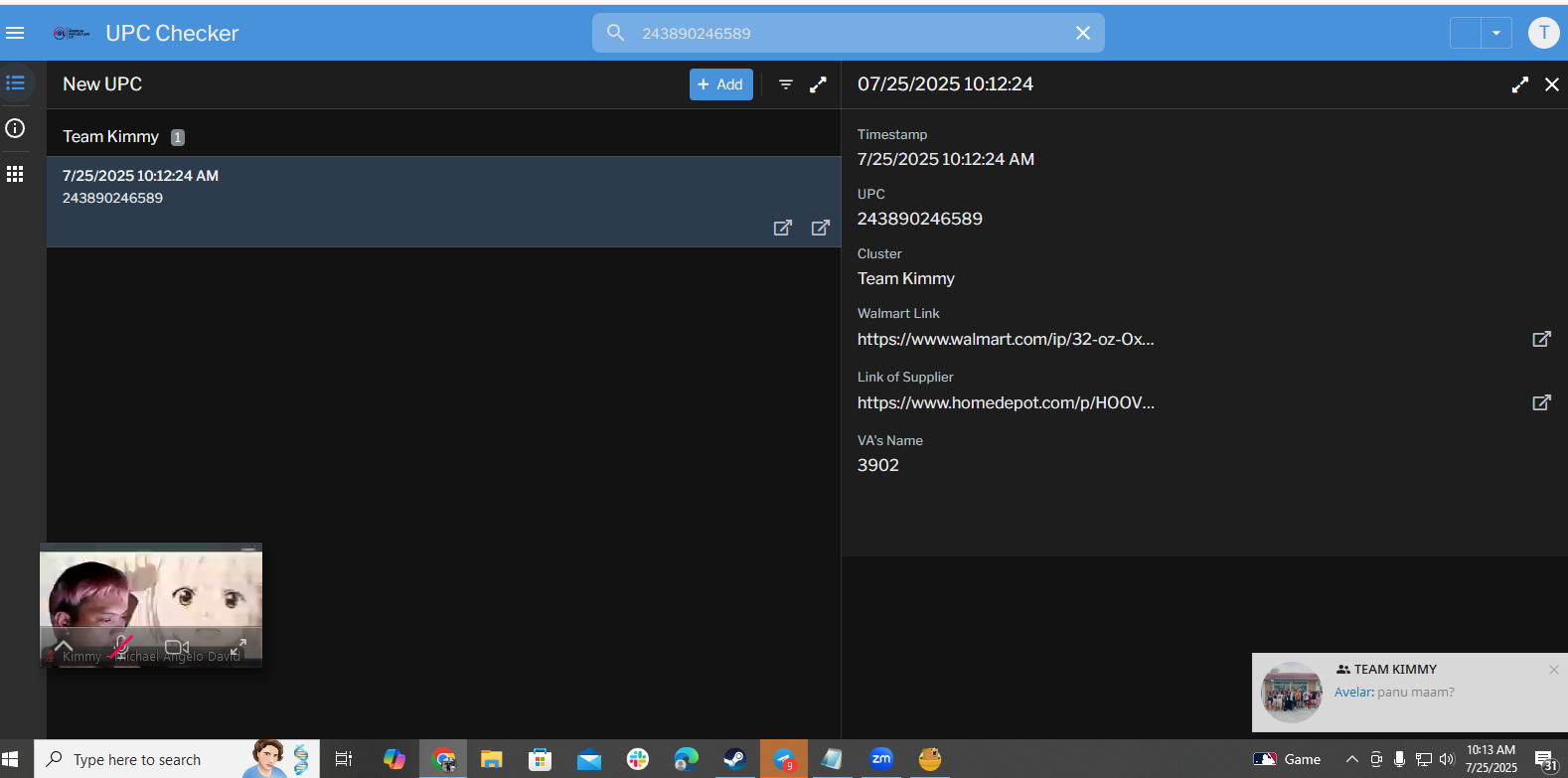
Task: Expand options chevron in video overlay
Action: (x=64, y=647)
